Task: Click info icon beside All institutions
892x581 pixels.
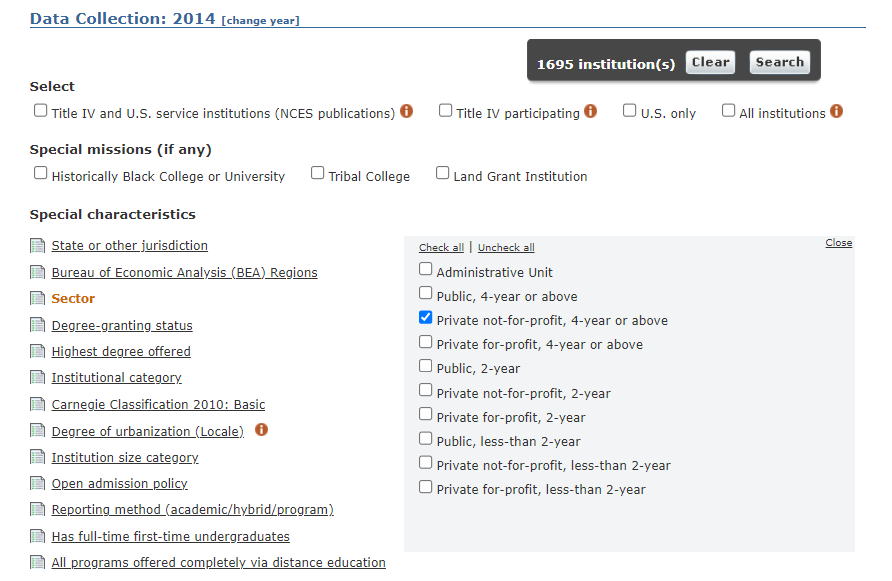Action: [x=837, y=111]
